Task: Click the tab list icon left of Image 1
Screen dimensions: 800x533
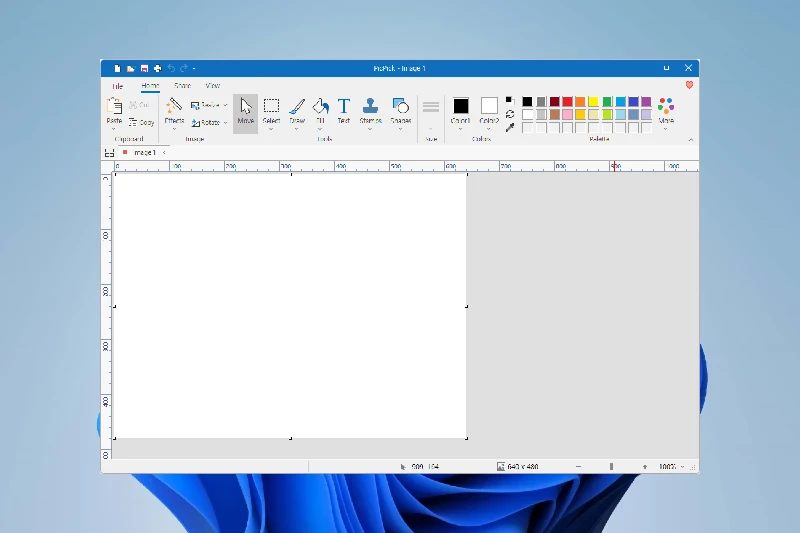Action: (109, 153)
